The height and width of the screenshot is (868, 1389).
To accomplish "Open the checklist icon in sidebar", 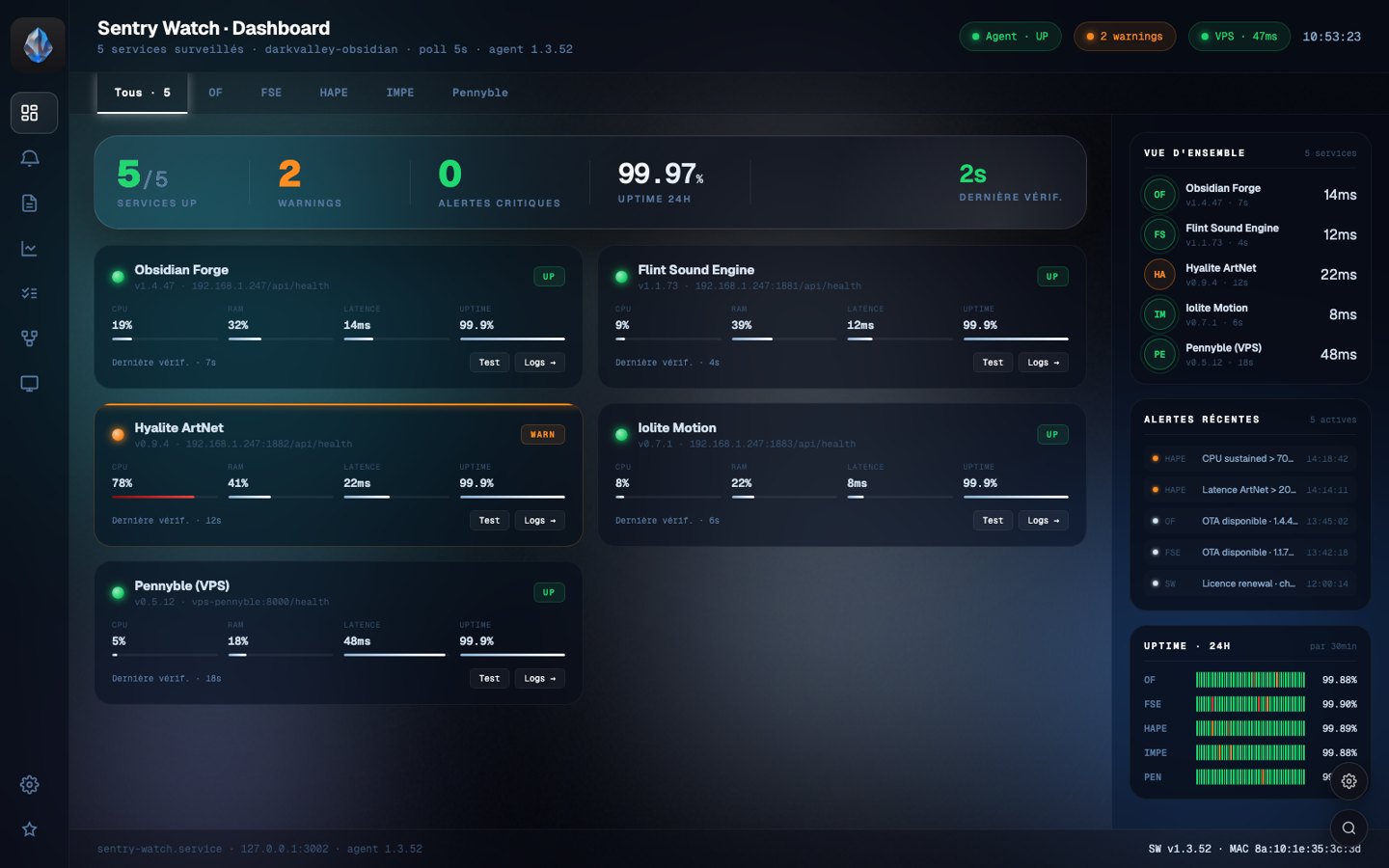I will [x=30, y=293].
